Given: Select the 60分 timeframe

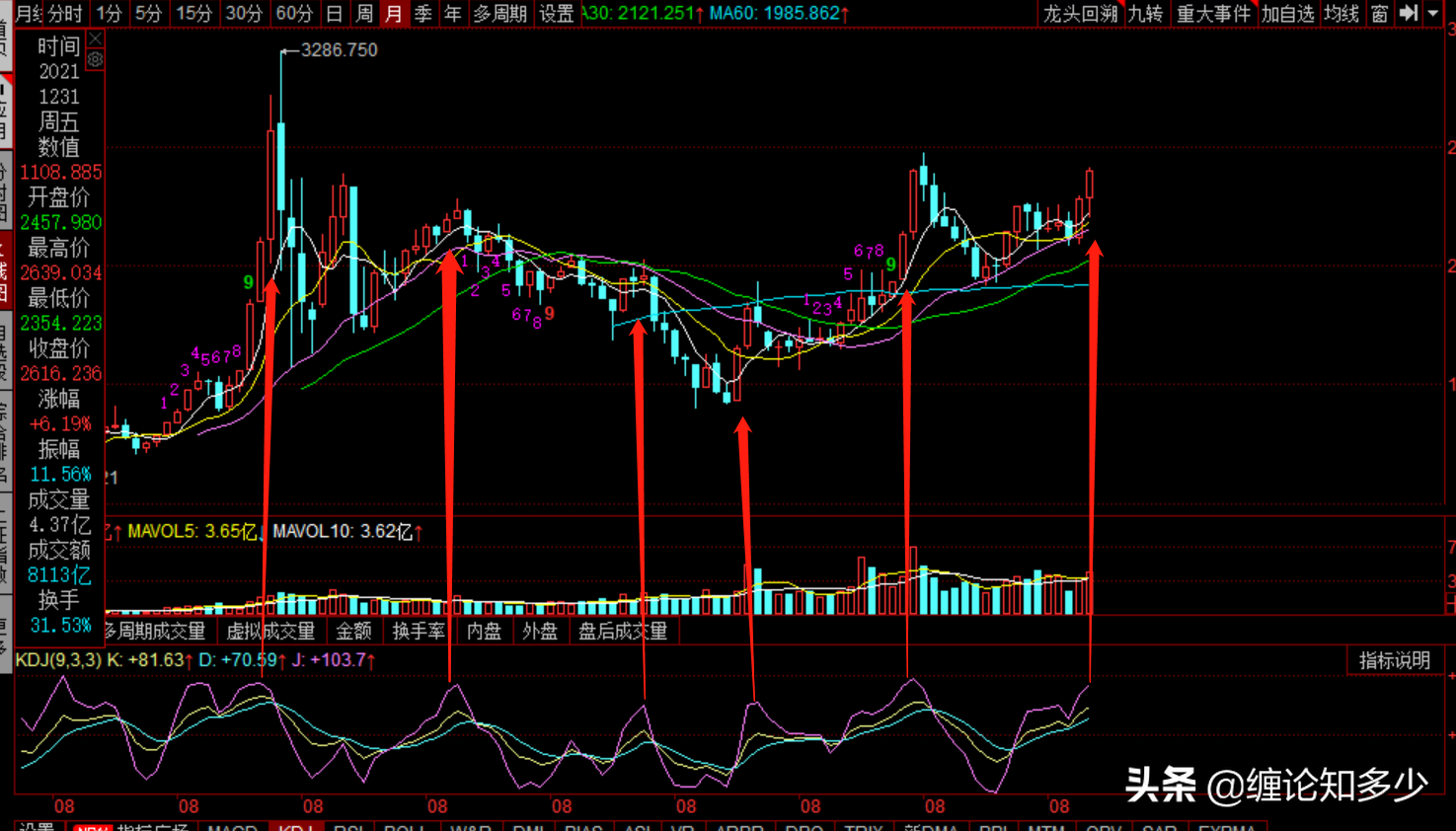Looking at the screenshot, I should coord(293,14).
